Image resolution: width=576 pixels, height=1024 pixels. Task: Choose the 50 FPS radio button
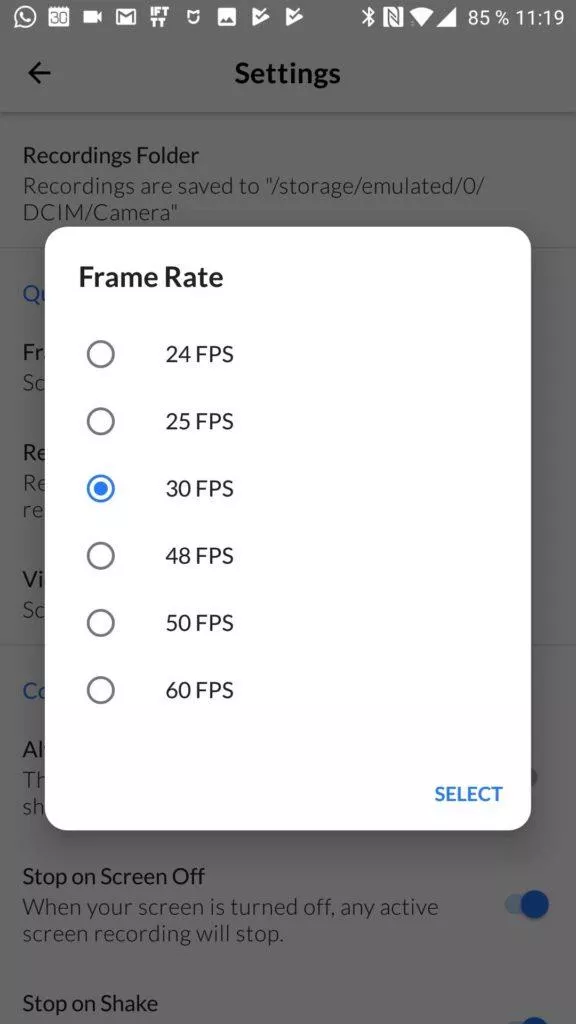101,623
